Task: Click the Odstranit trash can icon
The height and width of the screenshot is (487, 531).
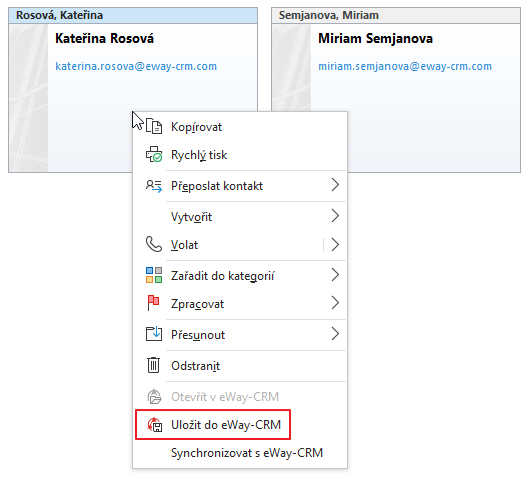Action: pyautogui.click(x=153, y=365)
